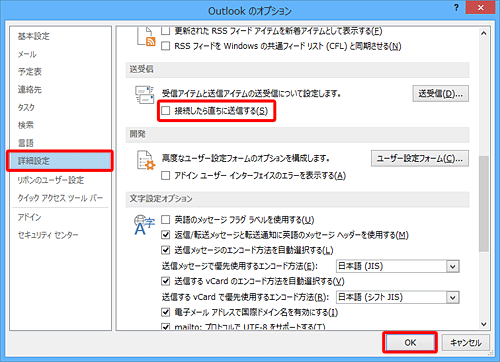Click the キャンセル button
Screen dimensions: 500x362
pos(466,343)
